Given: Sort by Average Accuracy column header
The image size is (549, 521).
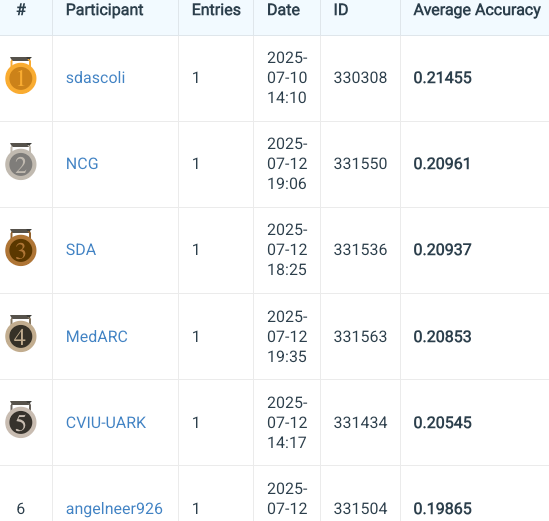Looking at the screenshot, I should tap(477, 10).
